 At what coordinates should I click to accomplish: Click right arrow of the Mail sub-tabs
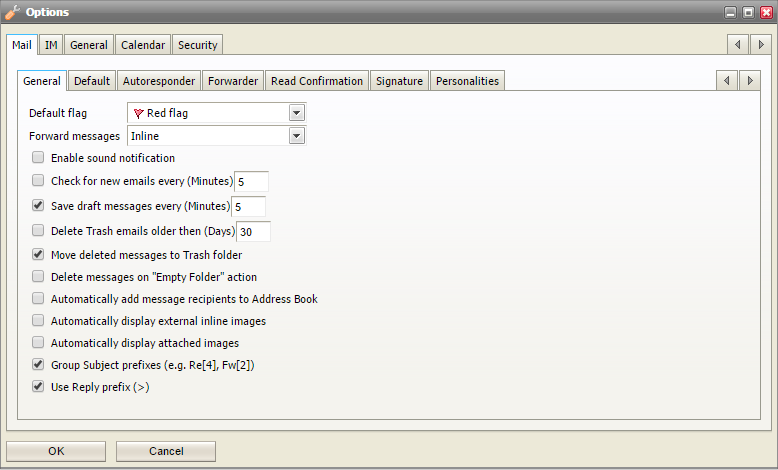click(750, 80)
